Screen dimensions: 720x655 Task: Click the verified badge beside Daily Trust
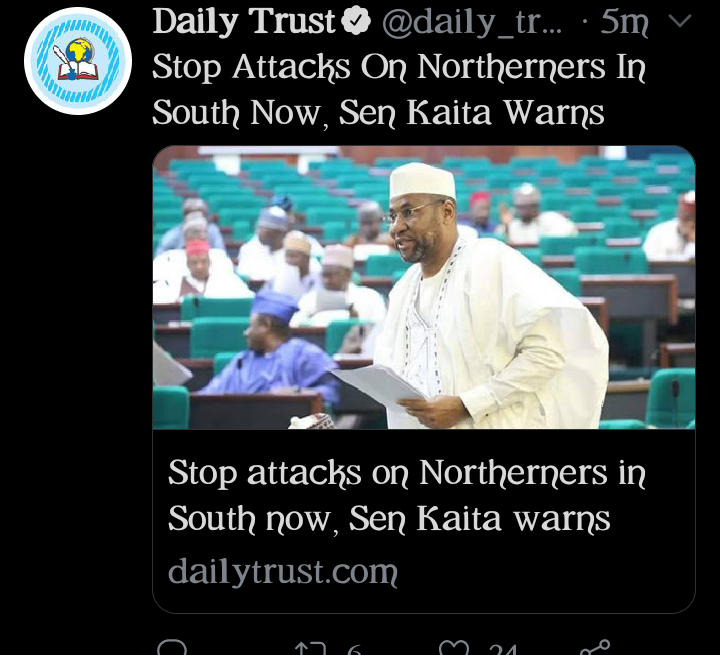[356, 21]
